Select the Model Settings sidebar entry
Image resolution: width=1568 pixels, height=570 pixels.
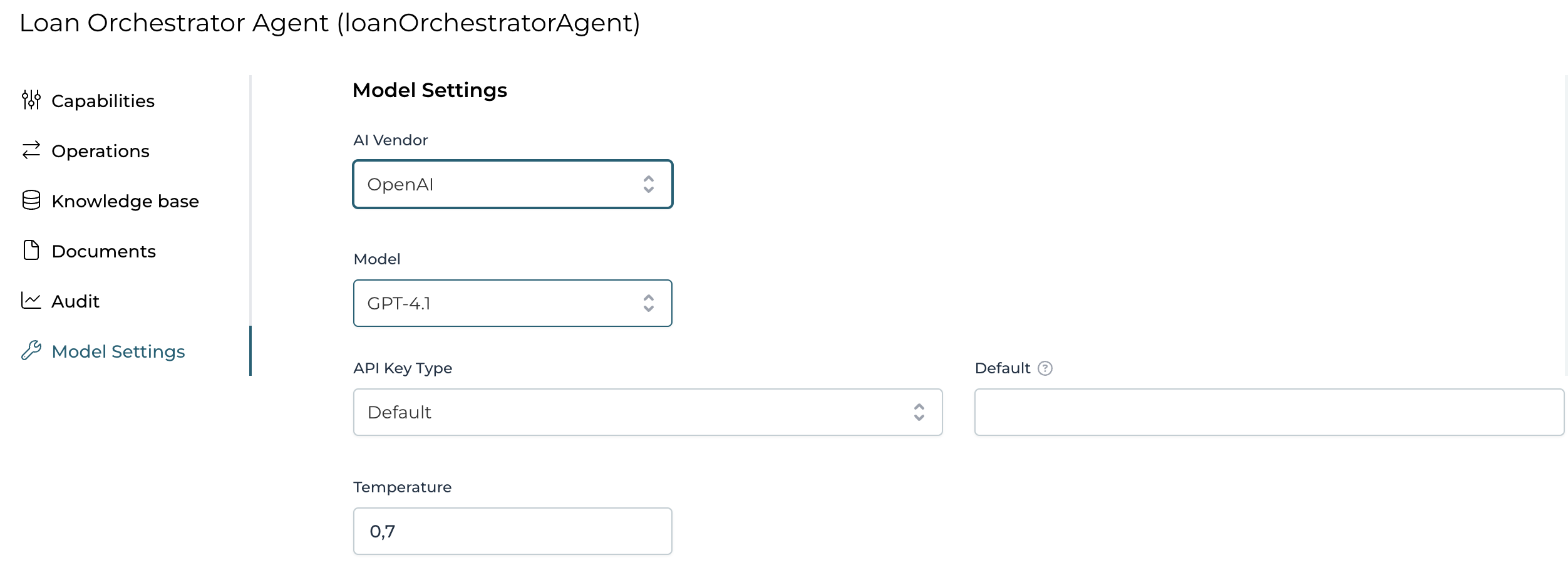118,351
